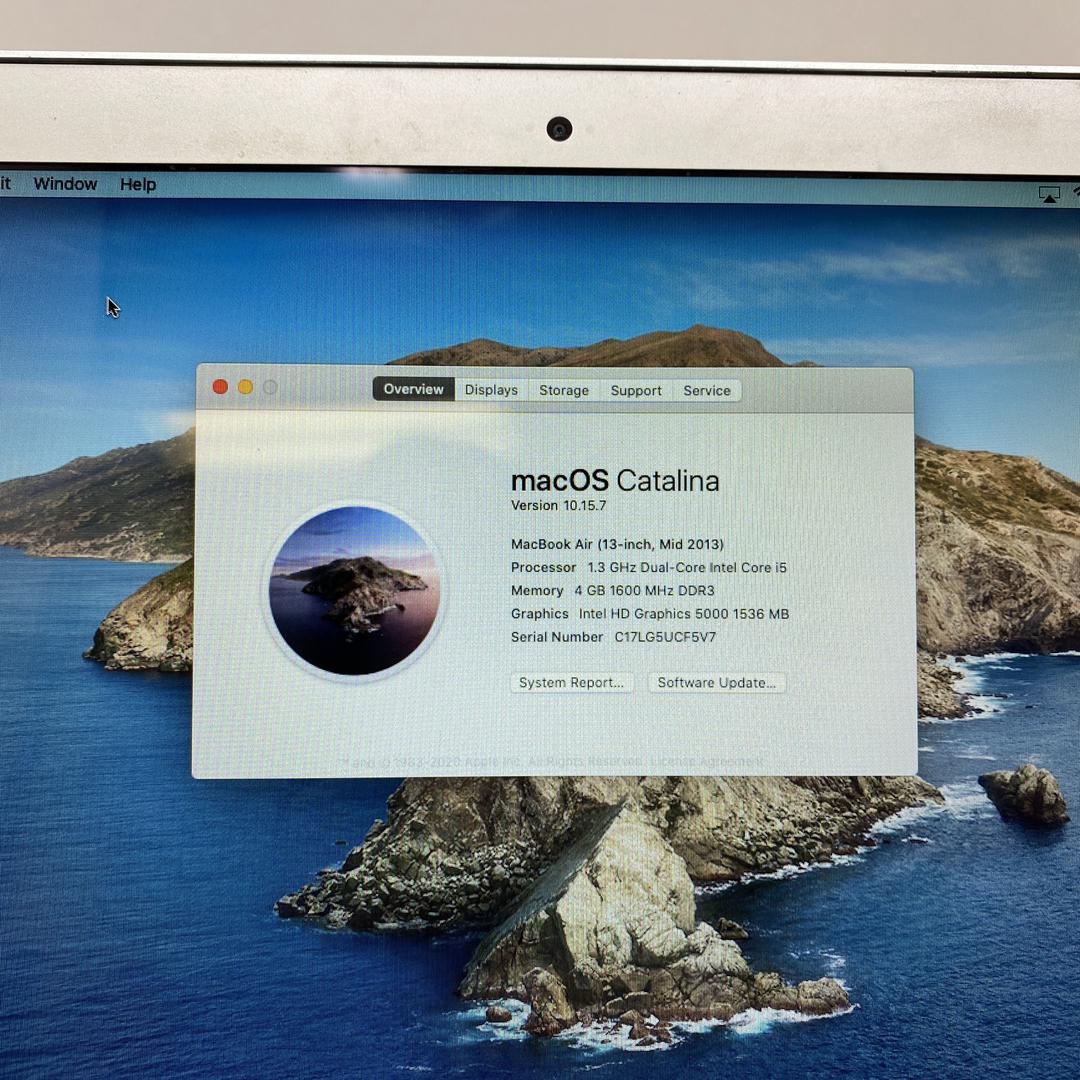Minimize the About This Mac window
1080x1080 pixels.
pos(245,387)
